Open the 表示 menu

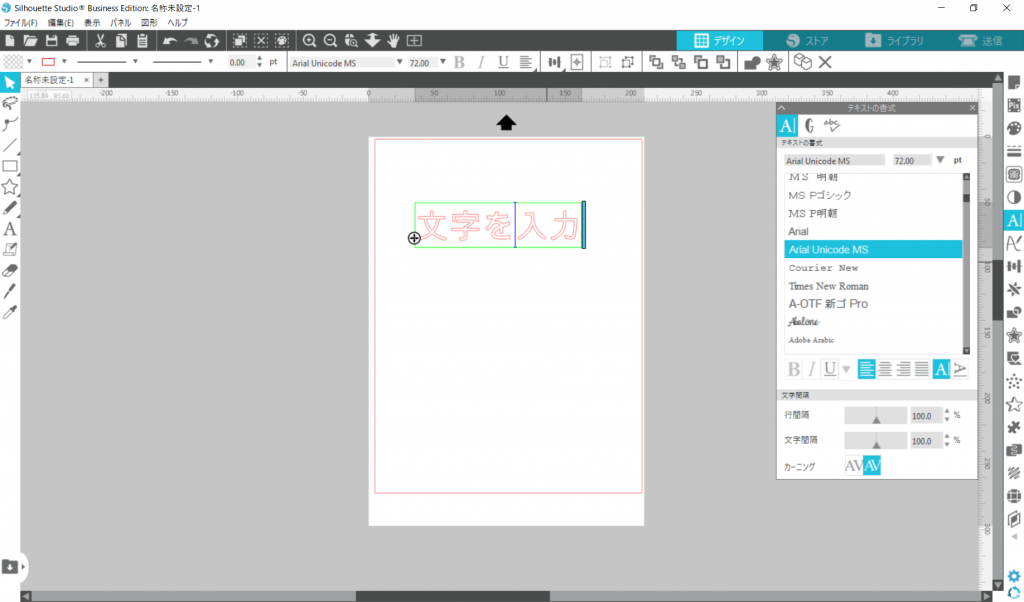[92, 22]
